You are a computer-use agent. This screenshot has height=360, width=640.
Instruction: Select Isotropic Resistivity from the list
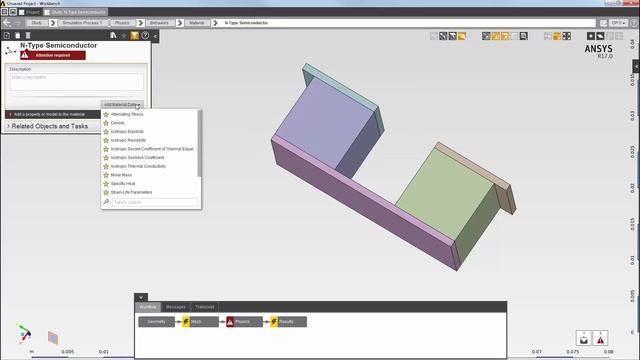tap(128, 140)
